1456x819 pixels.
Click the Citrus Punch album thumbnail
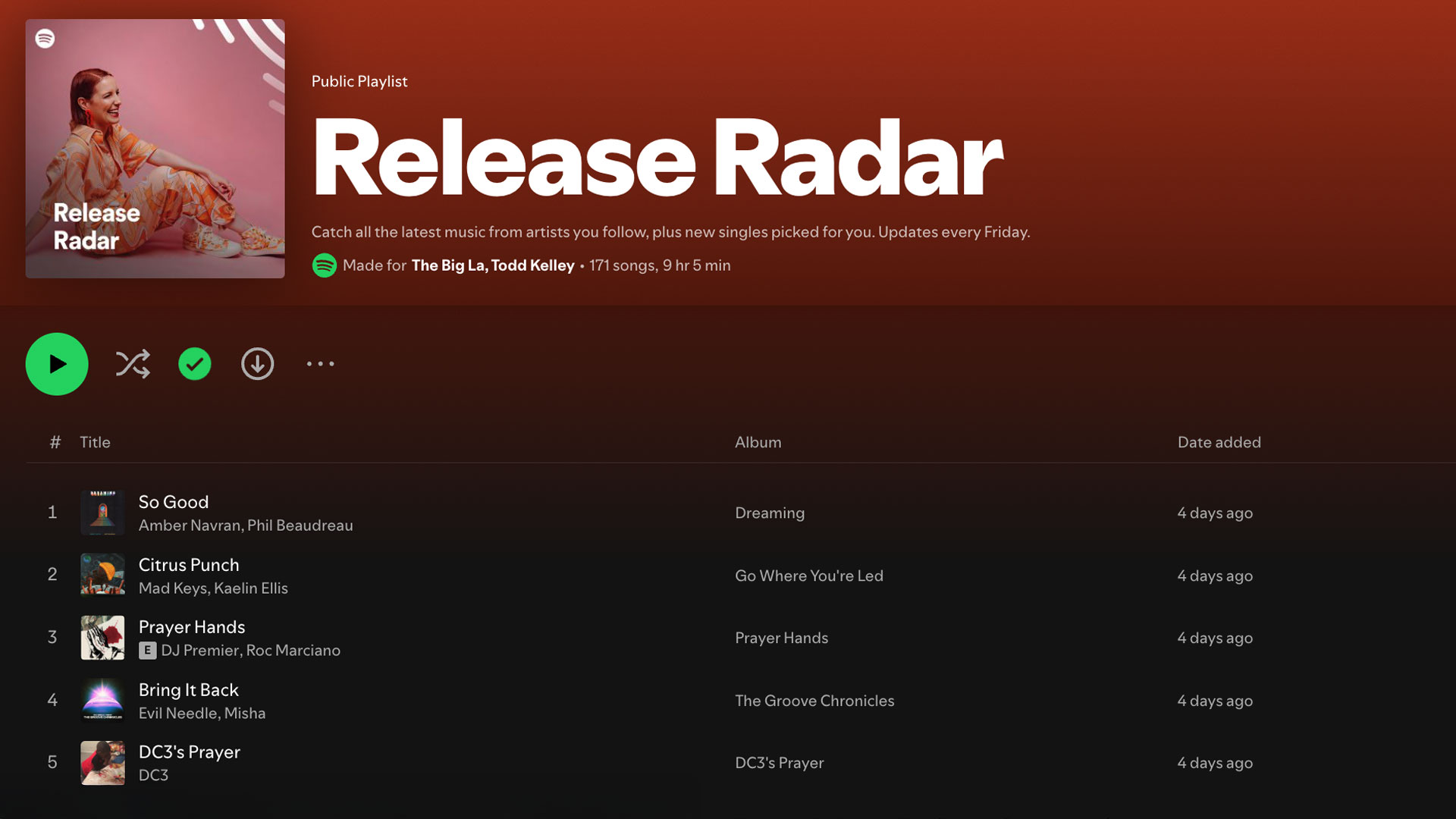point(102,575)
